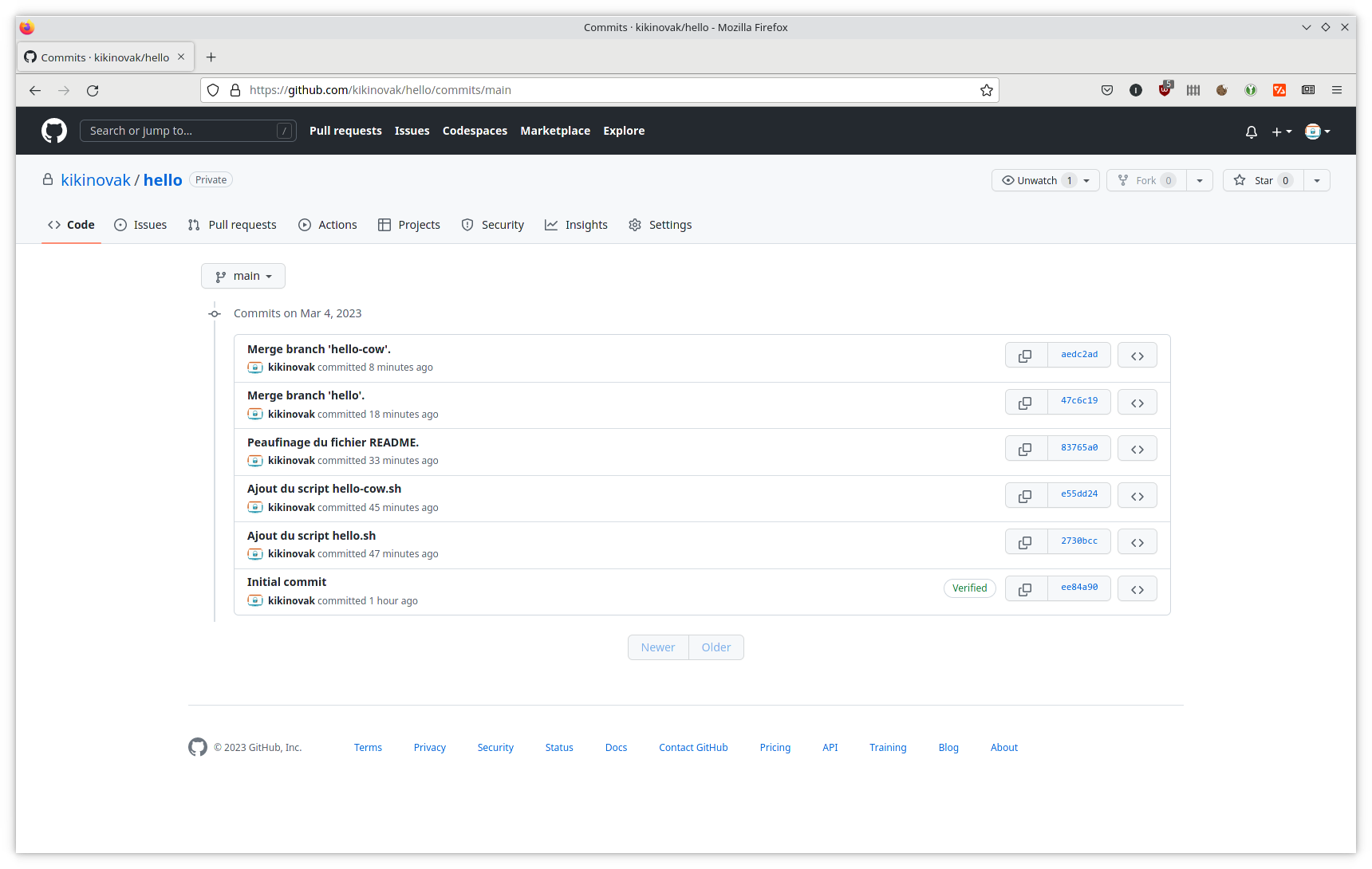Viewport: 1372px width, 869px height.
Task: Open Firefox application menu
Action: pos(1337,90)
